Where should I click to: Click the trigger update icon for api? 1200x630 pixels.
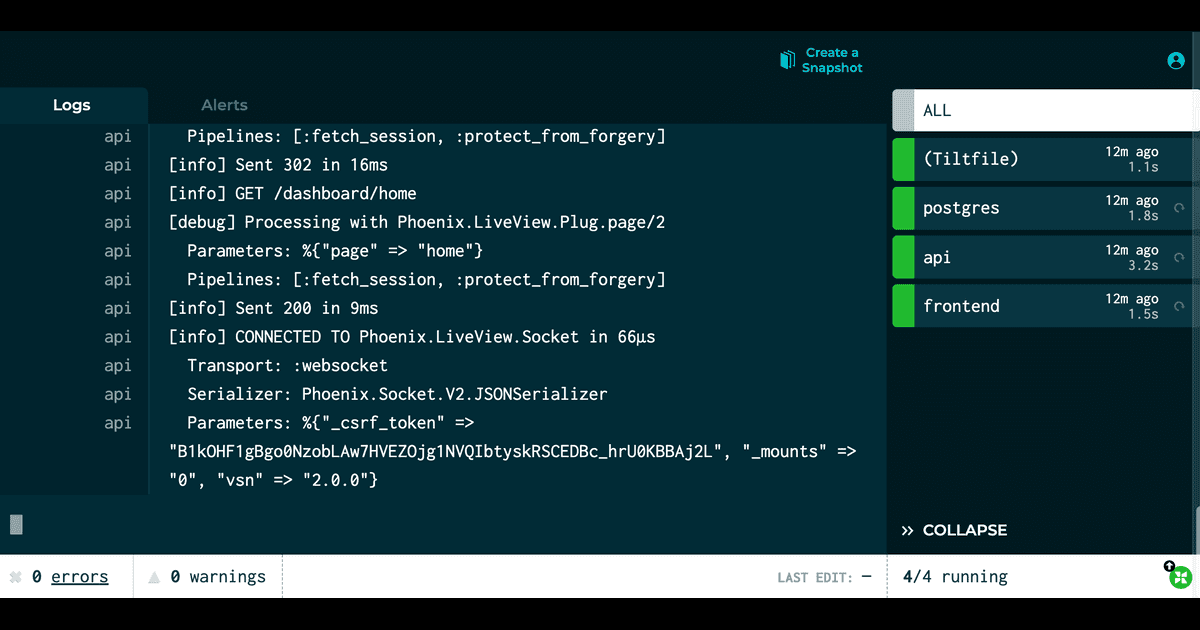[x=1179, y=257]
